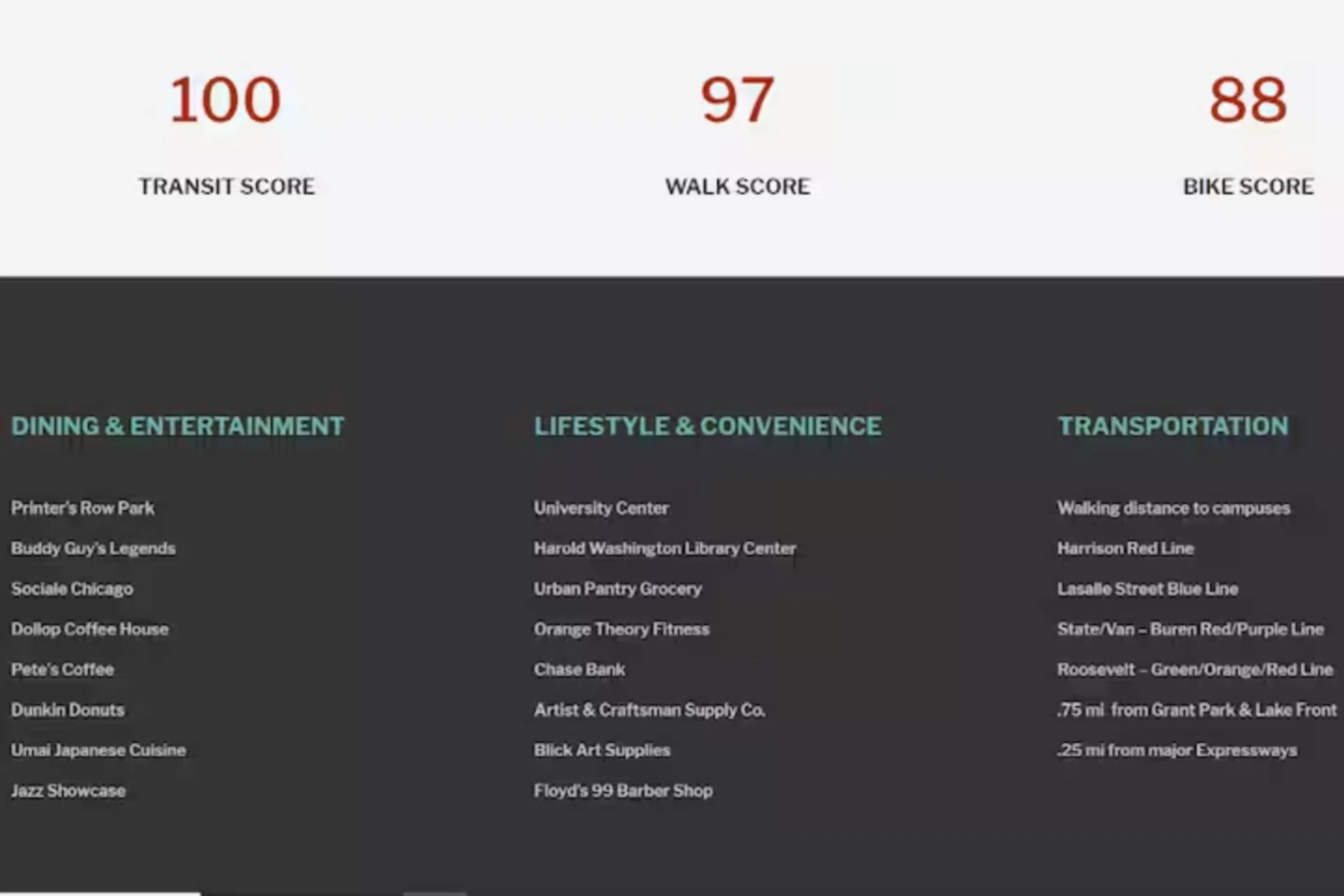1344x896 pixels.
Task: Click Urban Pantry Grocery item
Action: tap(618, 589)
